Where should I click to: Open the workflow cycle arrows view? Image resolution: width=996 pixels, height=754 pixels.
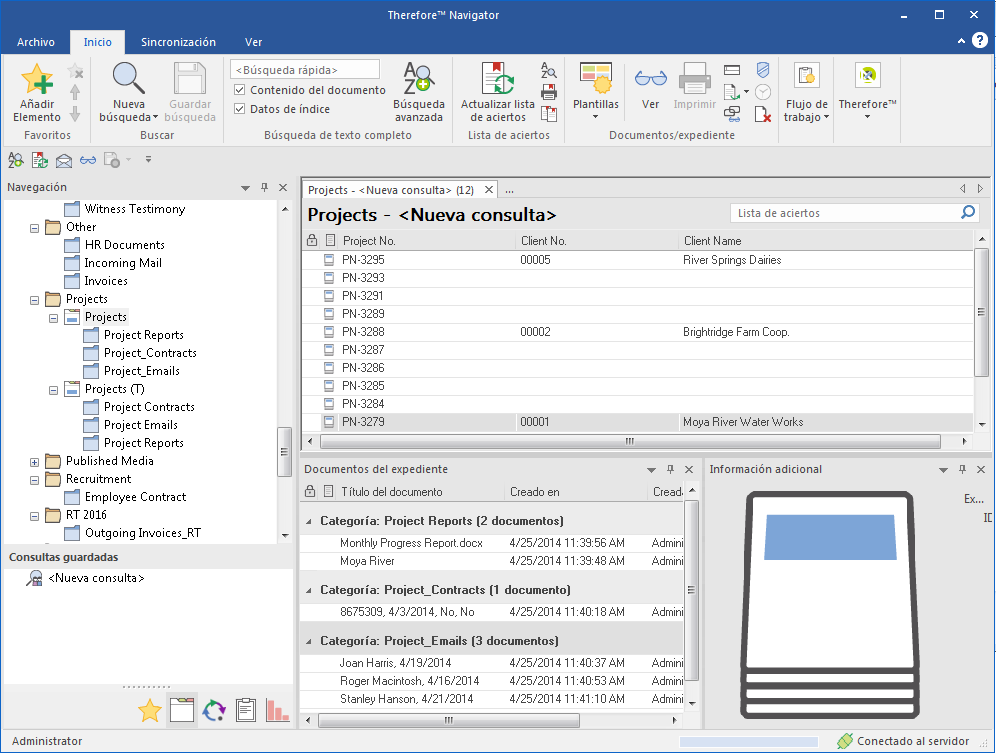click(x=214, y=710)
